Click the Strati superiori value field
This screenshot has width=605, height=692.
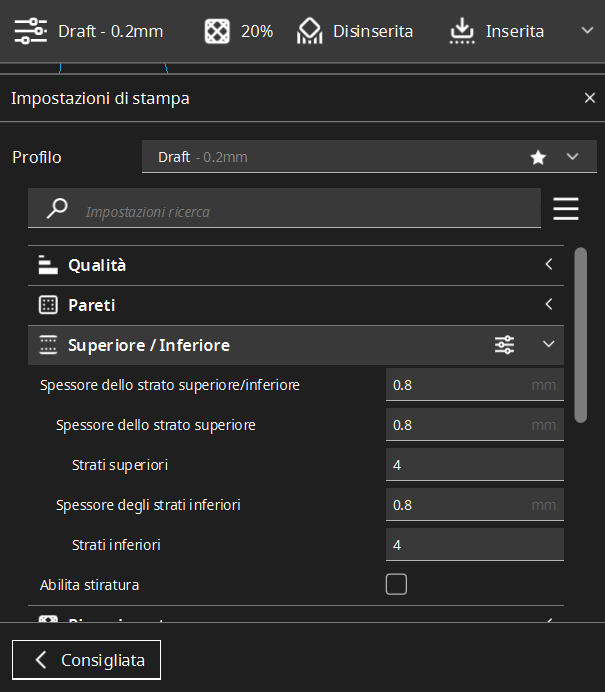(474, 465)
